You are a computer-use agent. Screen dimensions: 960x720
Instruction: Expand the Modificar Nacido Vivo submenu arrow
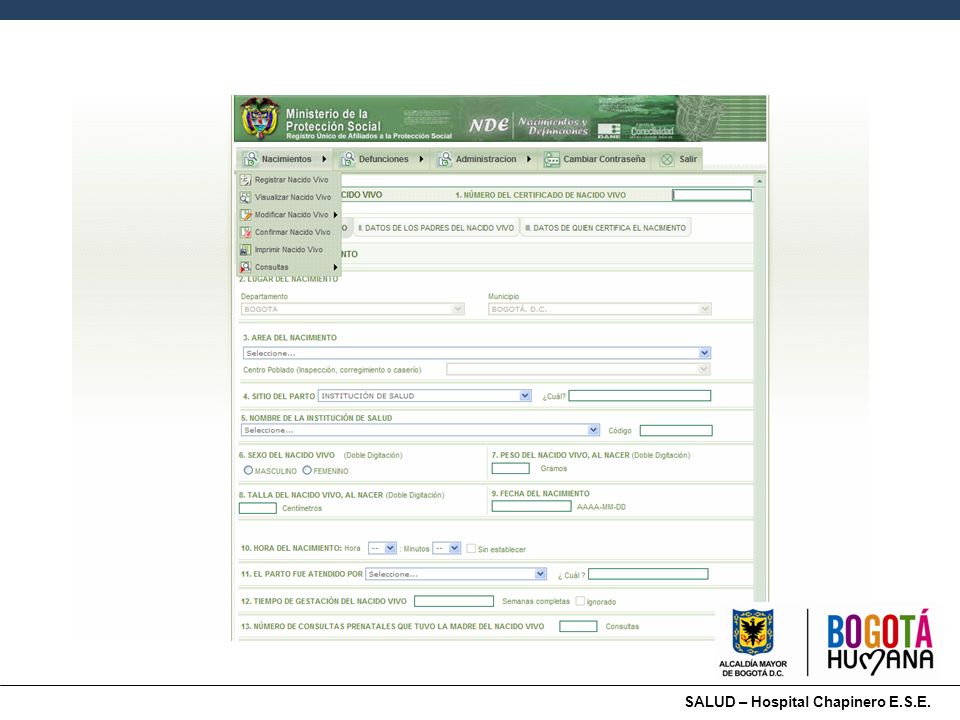336,215
